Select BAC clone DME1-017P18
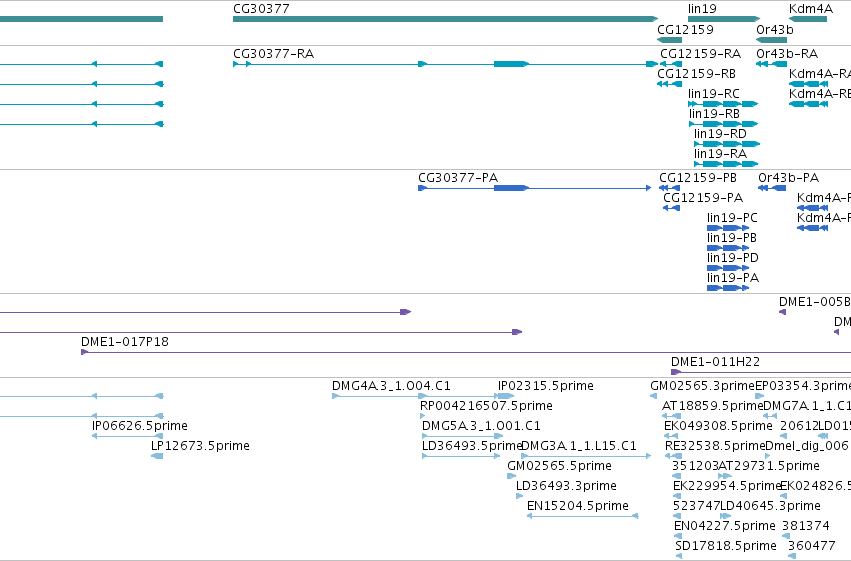Image resolution: width=851 pixels, height=561 pixels. click(x=466, y=352)
